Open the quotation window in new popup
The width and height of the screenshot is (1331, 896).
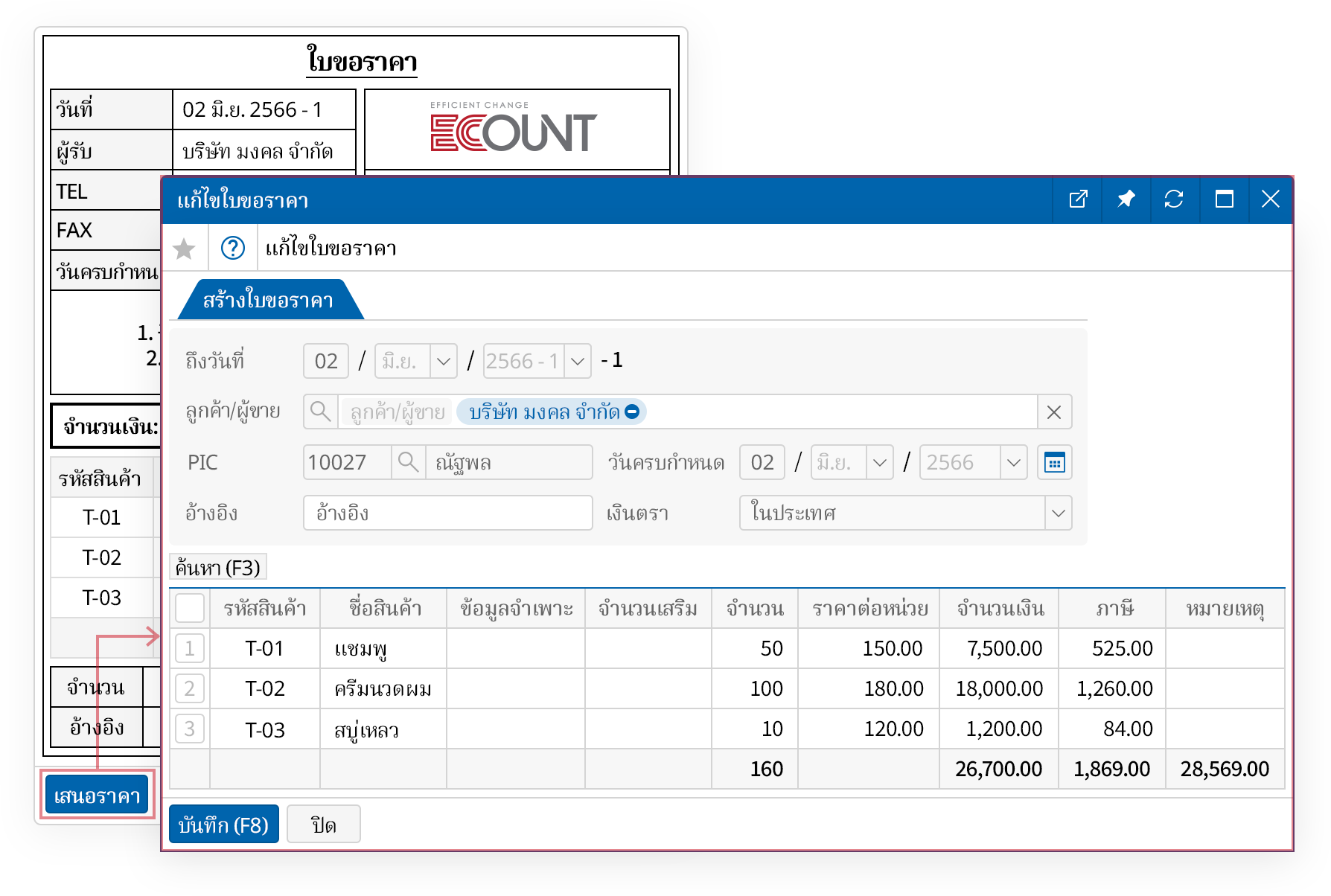pyautogui.click(x=1078, y=199)
